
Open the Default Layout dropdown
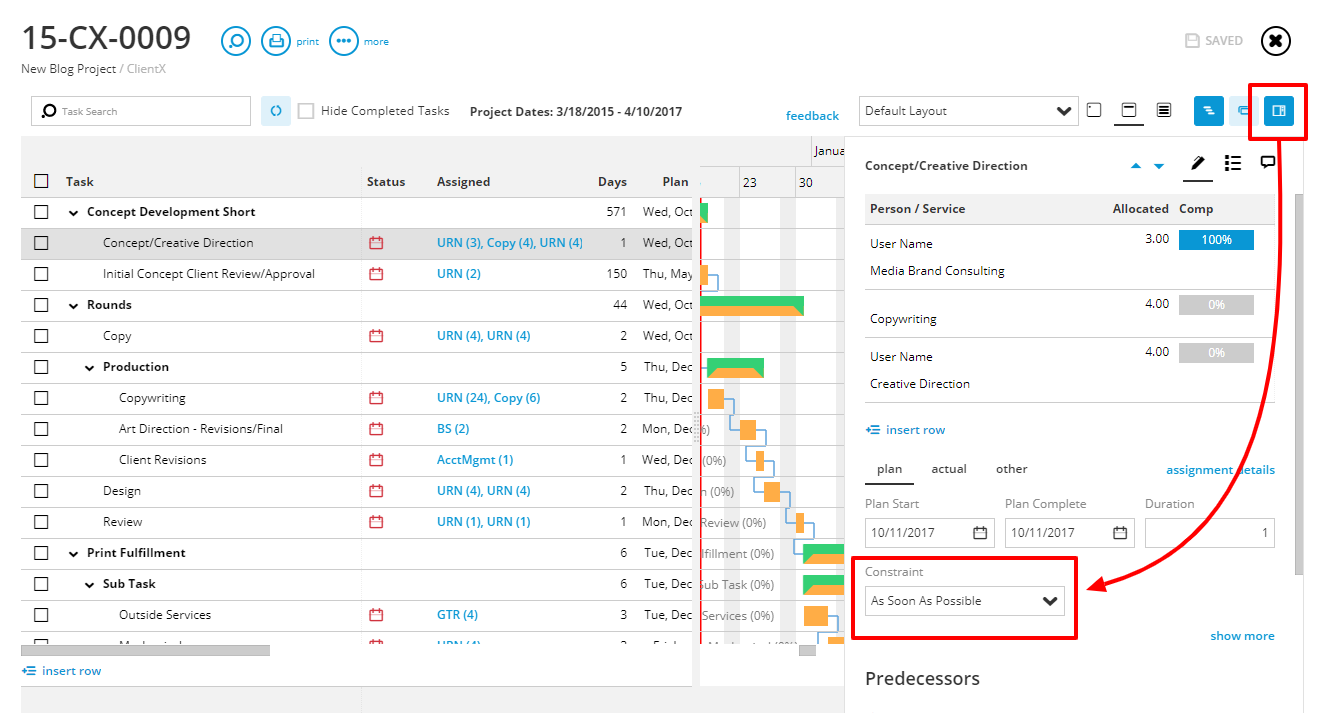click(x=968, y=111)
